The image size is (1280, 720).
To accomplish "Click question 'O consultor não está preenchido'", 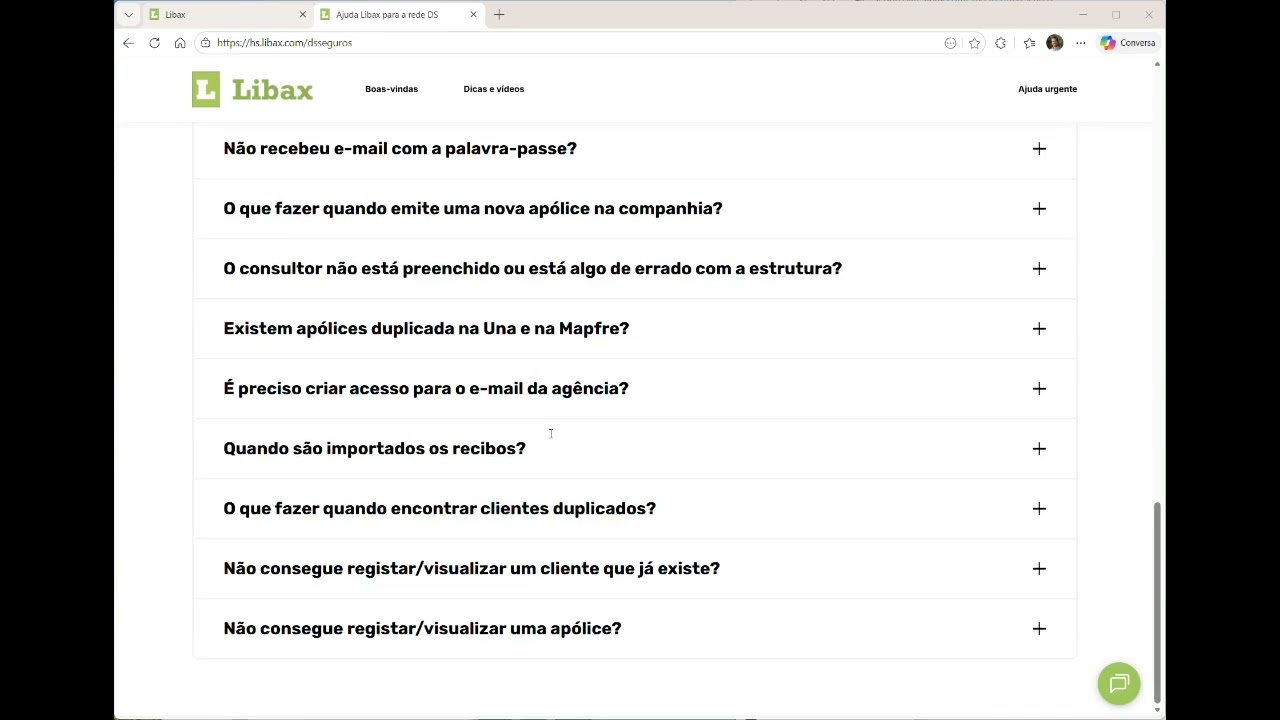I will coord(532,268).
